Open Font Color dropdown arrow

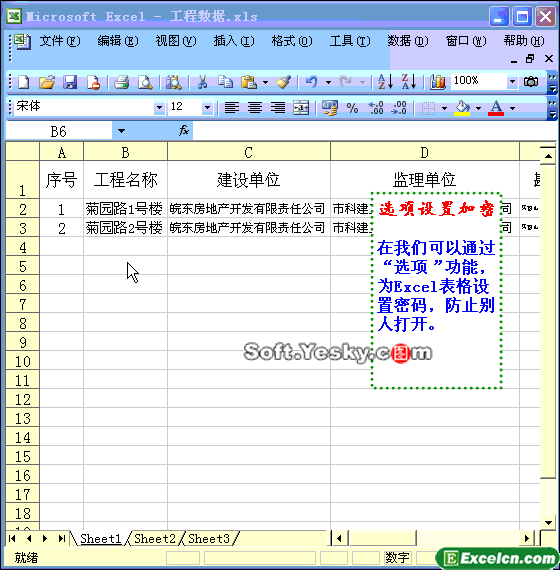pyautogui.click(x=513, y=108)
